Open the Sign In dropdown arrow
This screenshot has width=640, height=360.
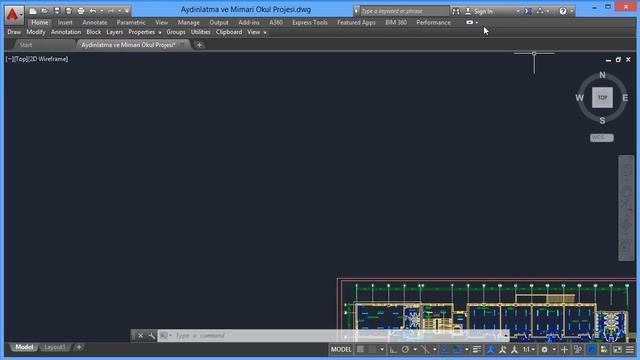(518, 11)
